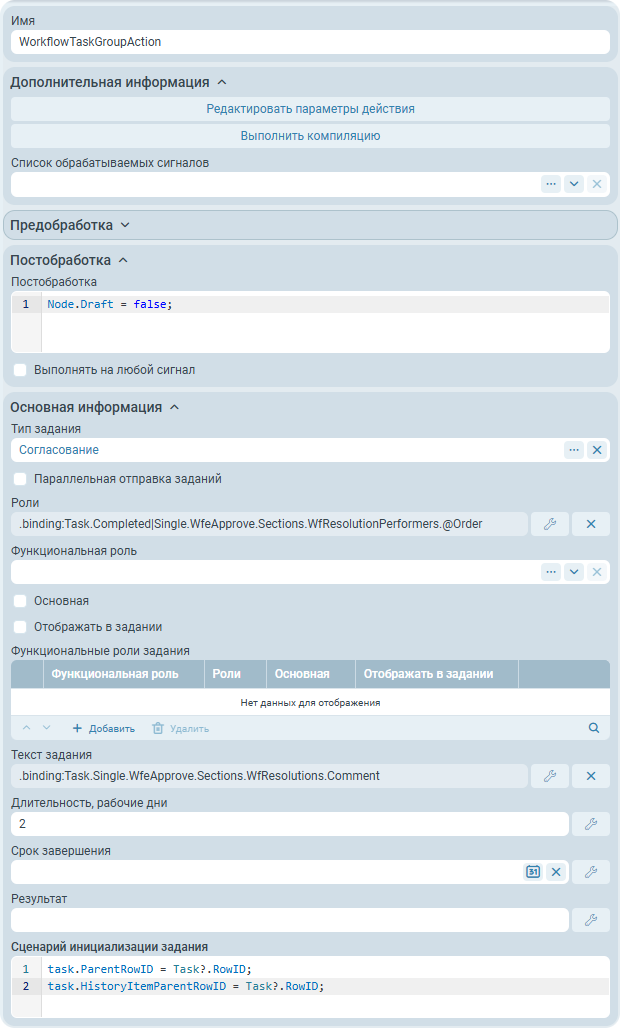Click Добавить to add functional role row

(x=103, y=728)
